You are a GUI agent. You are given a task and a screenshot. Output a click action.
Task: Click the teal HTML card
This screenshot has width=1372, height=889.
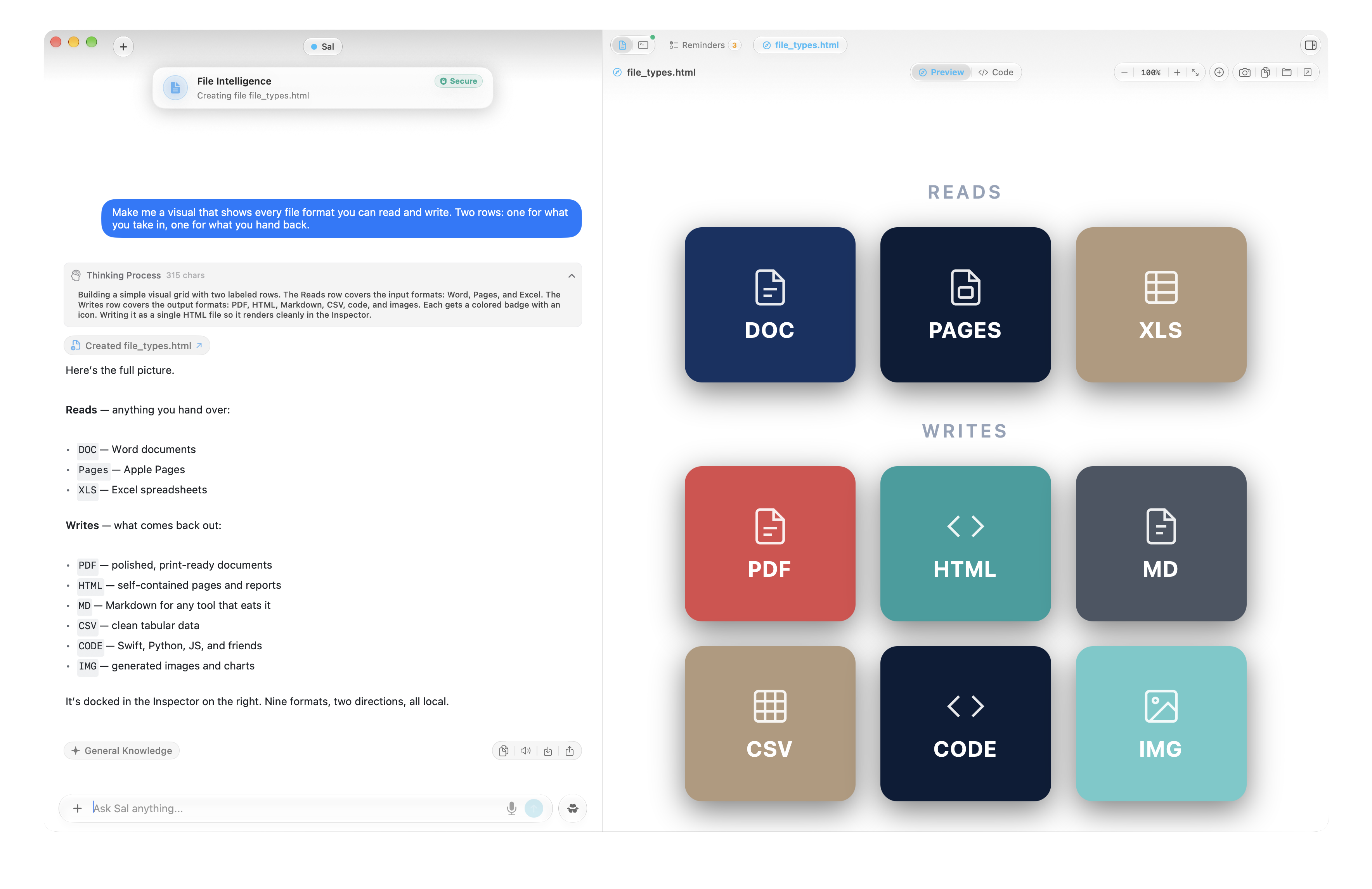pos(965,544)
